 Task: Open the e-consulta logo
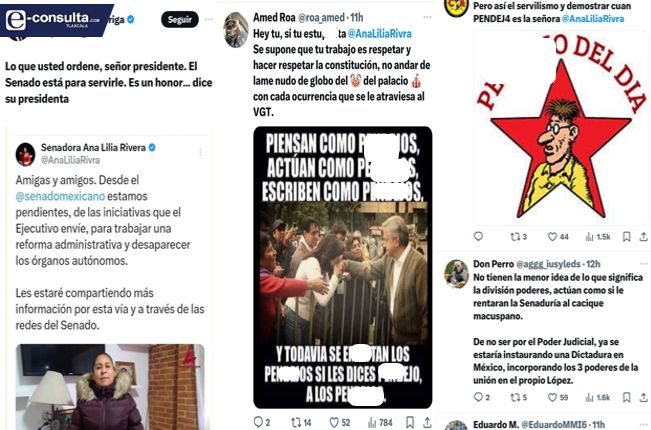pos(53,19)
